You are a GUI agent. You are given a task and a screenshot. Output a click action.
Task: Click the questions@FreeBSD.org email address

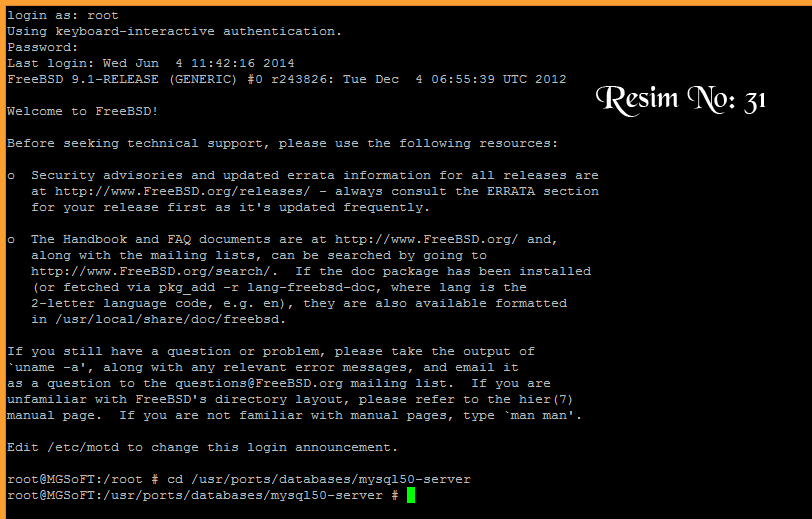(x=258, y=383)
